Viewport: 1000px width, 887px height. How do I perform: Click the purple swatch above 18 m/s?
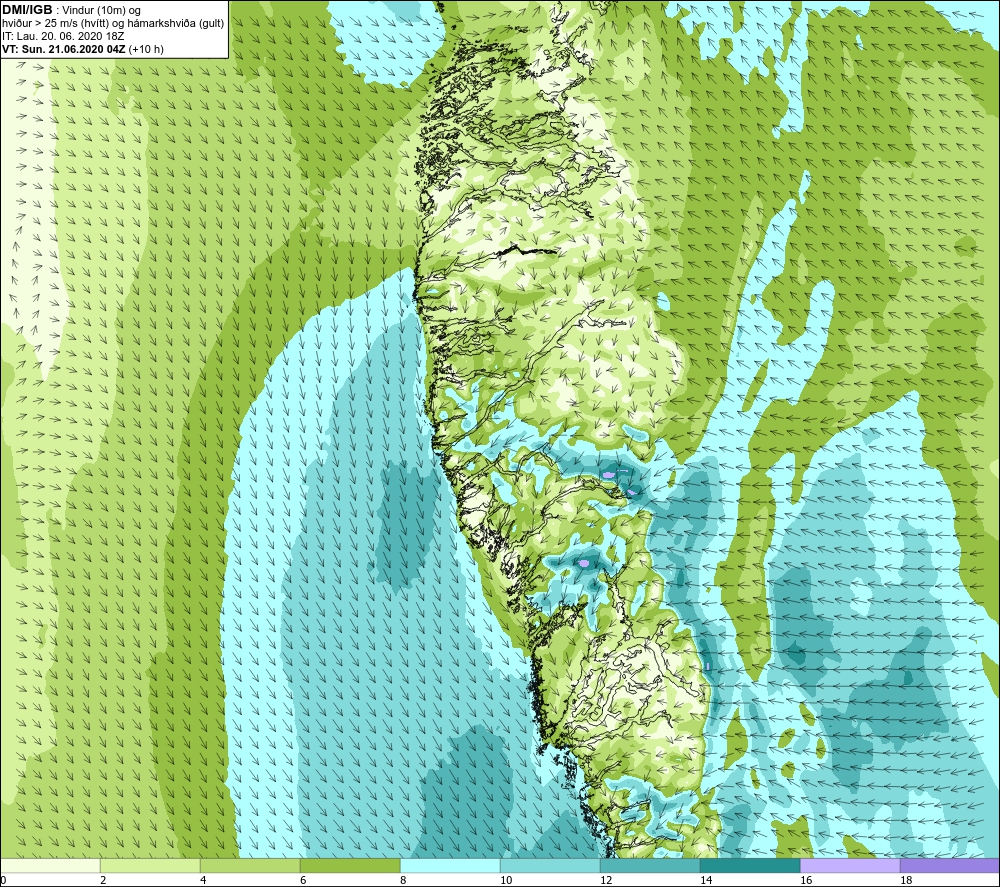click(x=950, y=865)
